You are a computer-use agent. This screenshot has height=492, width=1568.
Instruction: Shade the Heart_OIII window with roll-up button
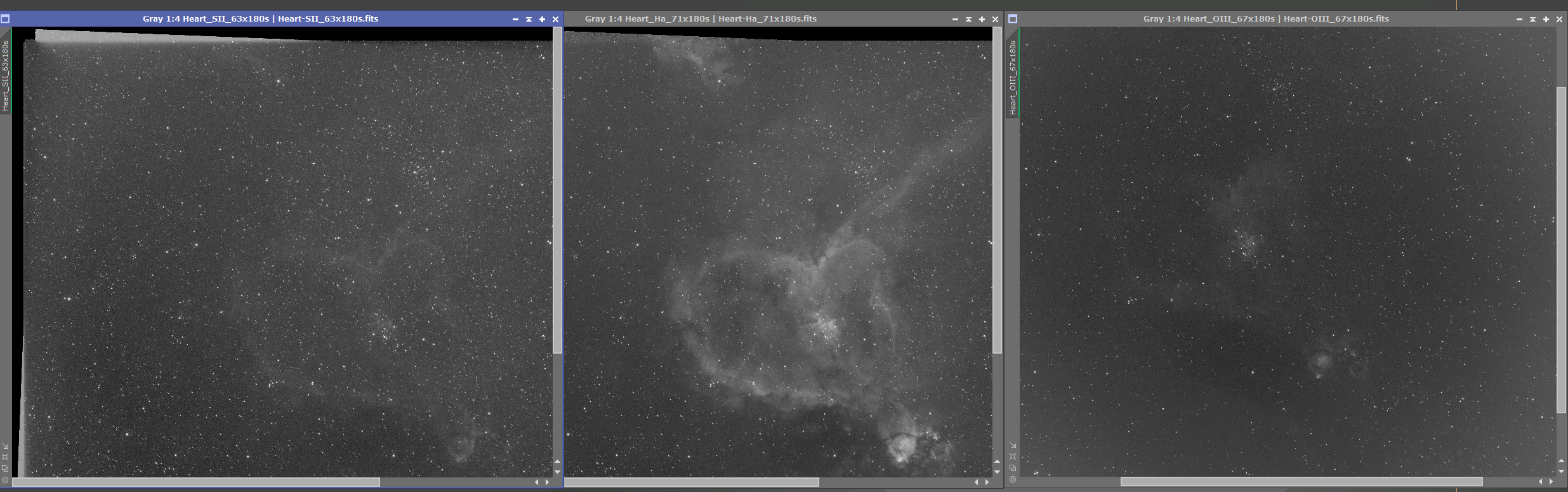pos(1532,19)
